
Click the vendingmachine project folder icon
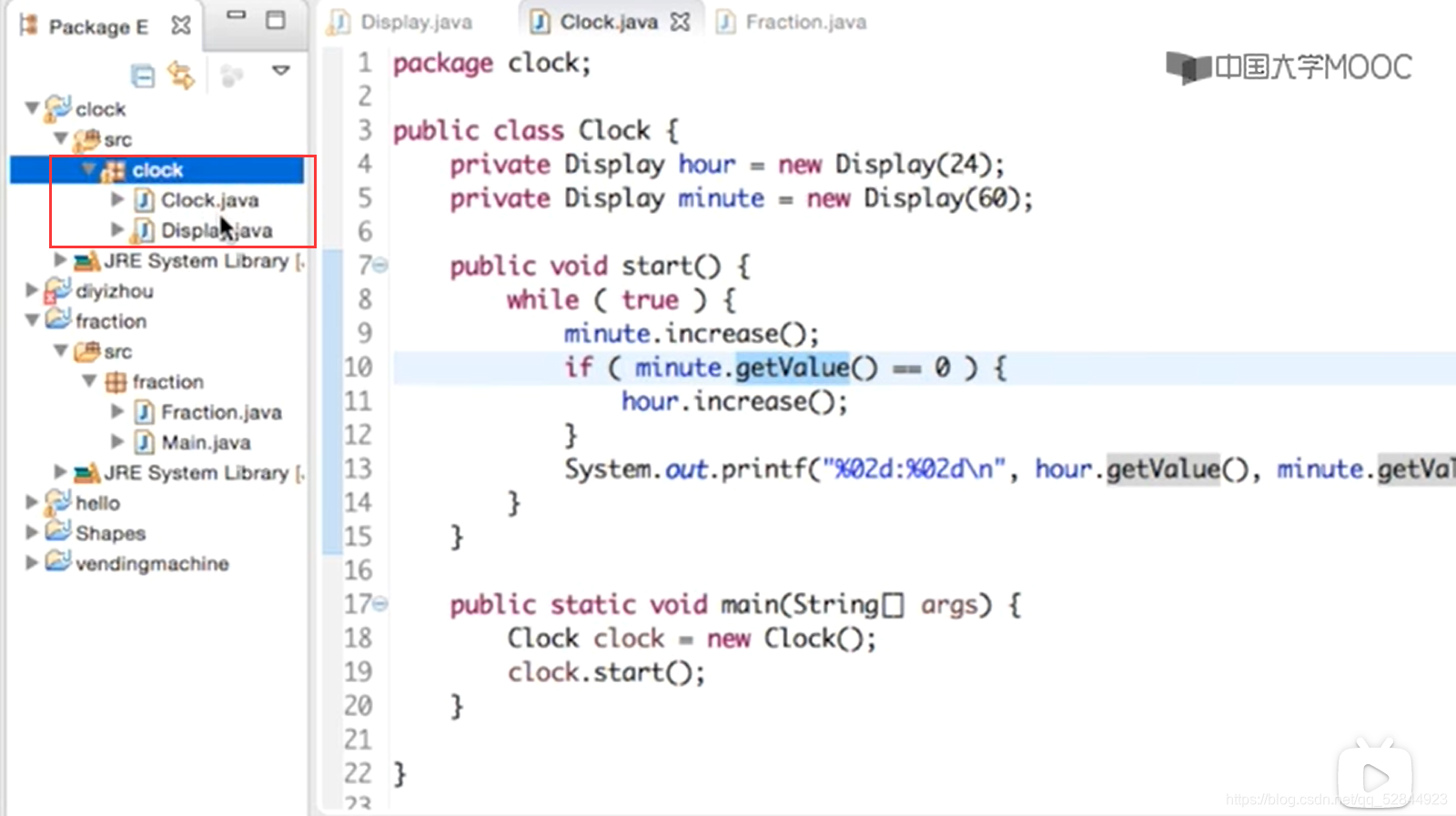(57, 561)
